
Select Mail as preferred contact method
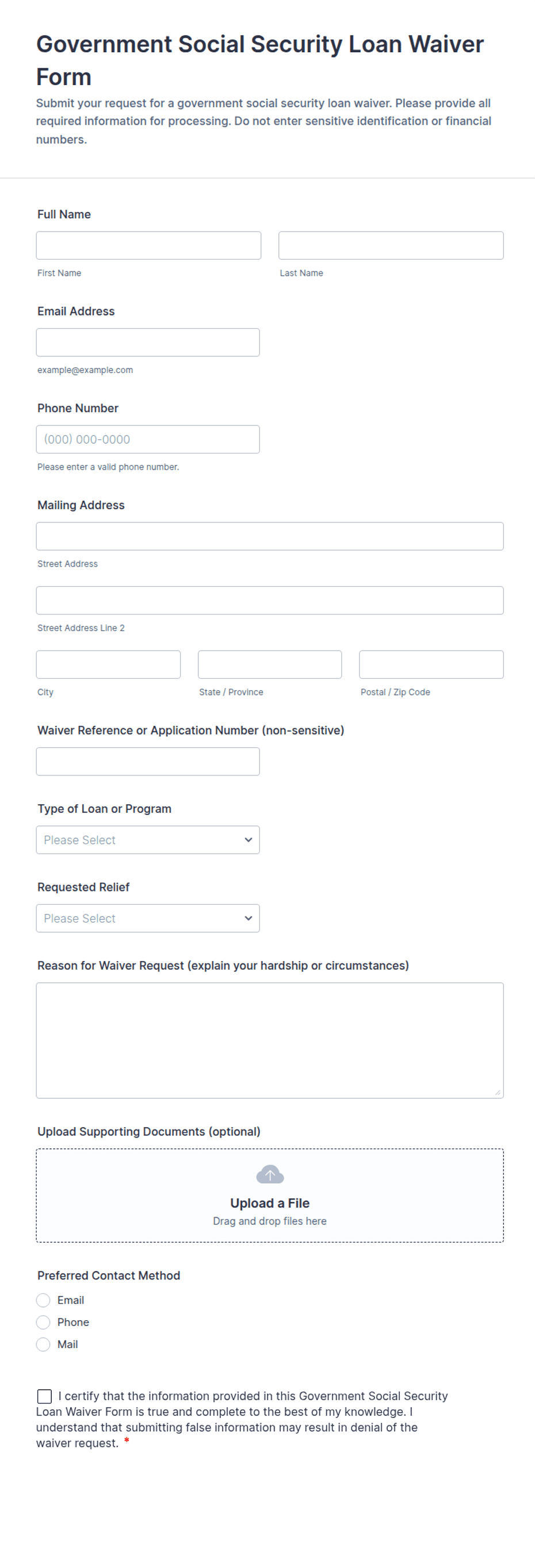43,1344
